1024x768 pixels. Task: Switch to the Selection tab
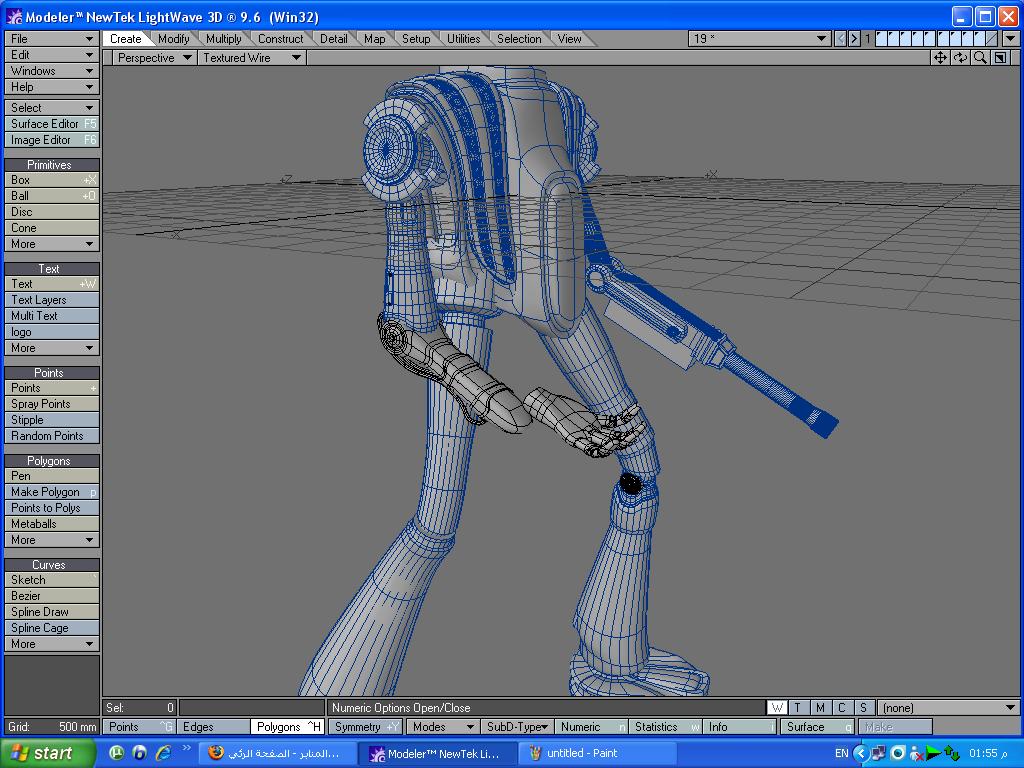tap(519, 39)
